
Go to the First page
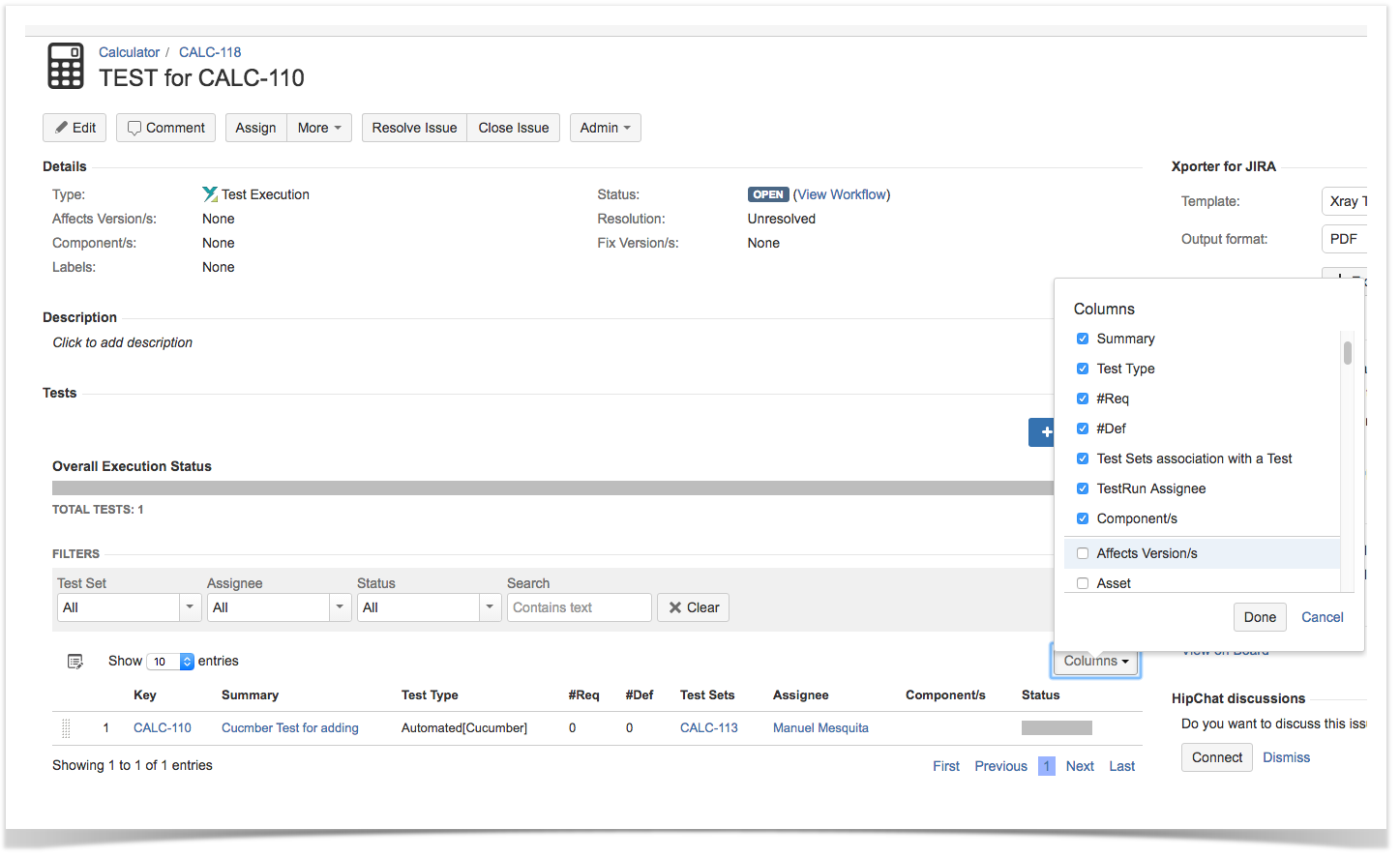tap(946, 766)
